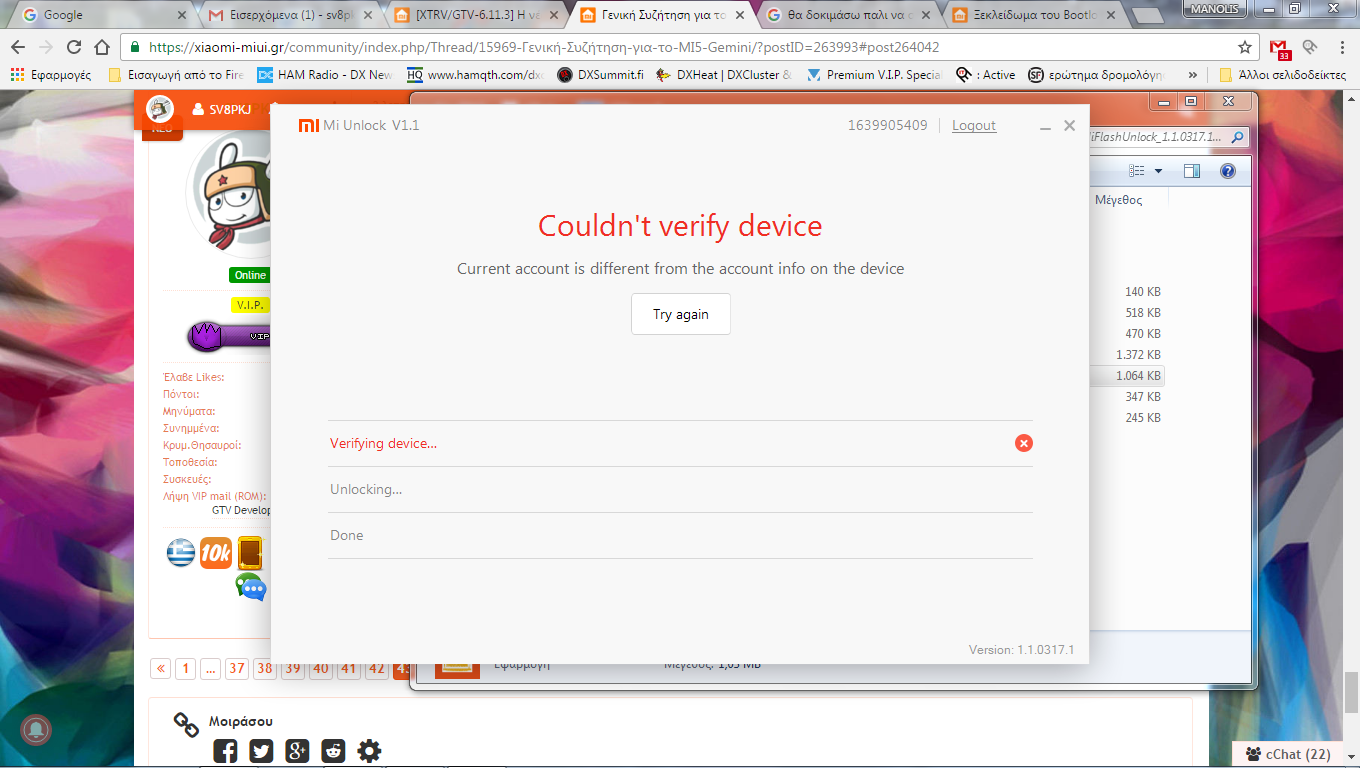The height and width of the screenshot is (768, 1360).
Task: Click the notification bell button
Action: tap(36, 730)
